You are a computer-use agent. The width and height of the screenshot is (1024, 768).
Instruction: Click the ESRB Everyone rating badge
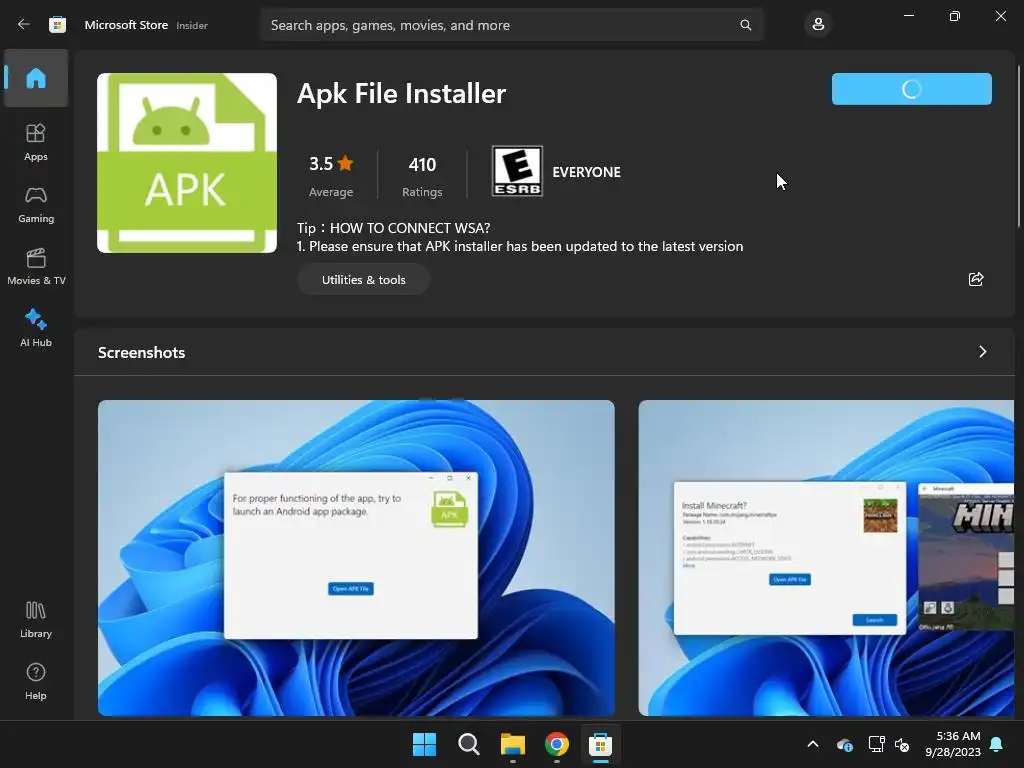coord(517,171)
